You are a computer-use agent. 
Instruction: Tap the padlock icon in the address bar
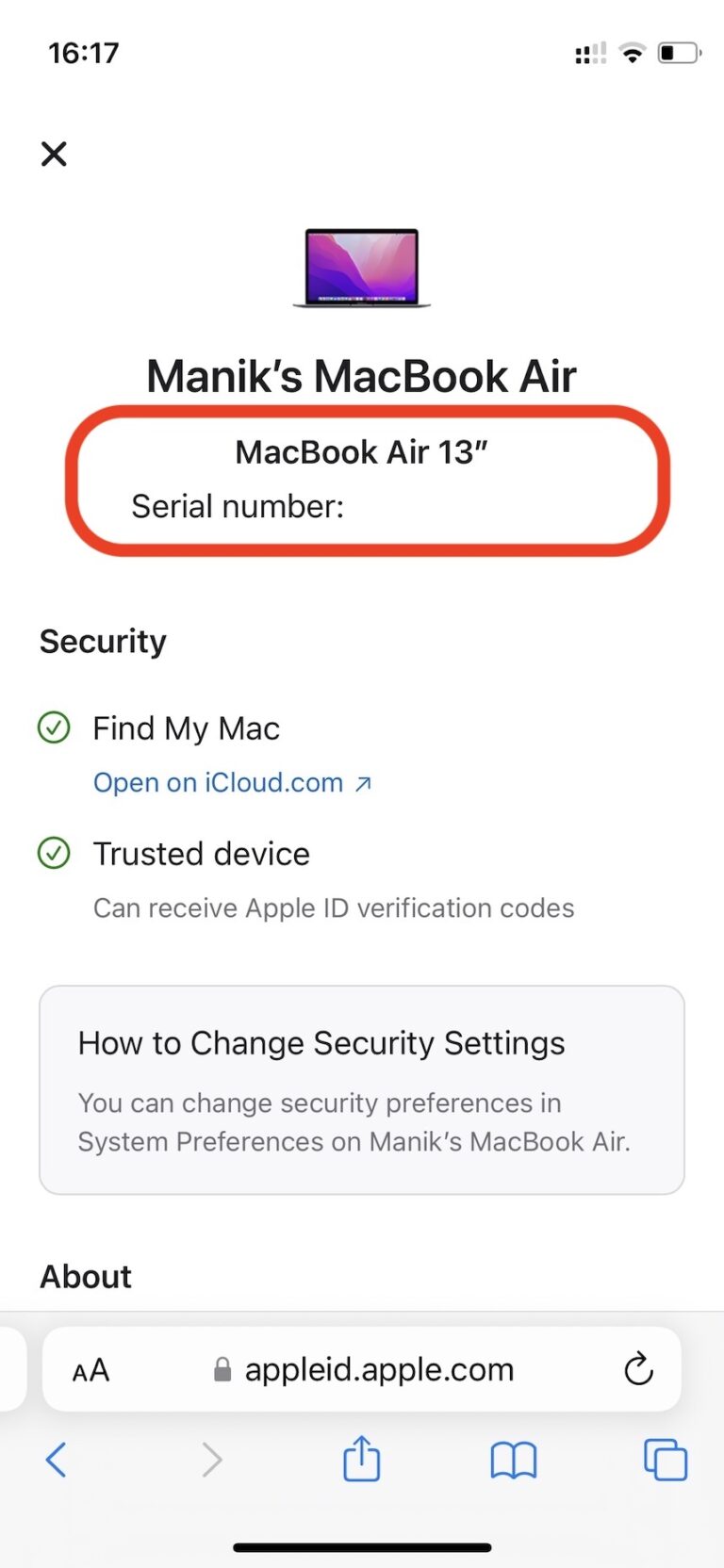(x=222, y=1369)
